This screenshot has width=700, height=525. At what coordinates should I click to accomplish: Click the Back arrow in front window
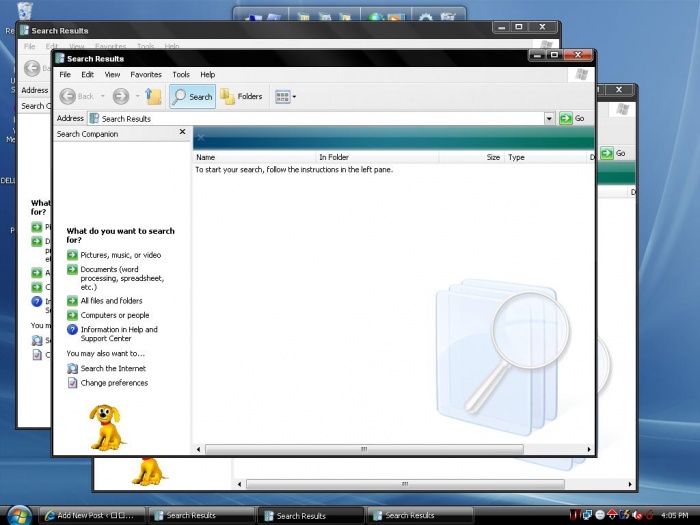coord(68,96)
